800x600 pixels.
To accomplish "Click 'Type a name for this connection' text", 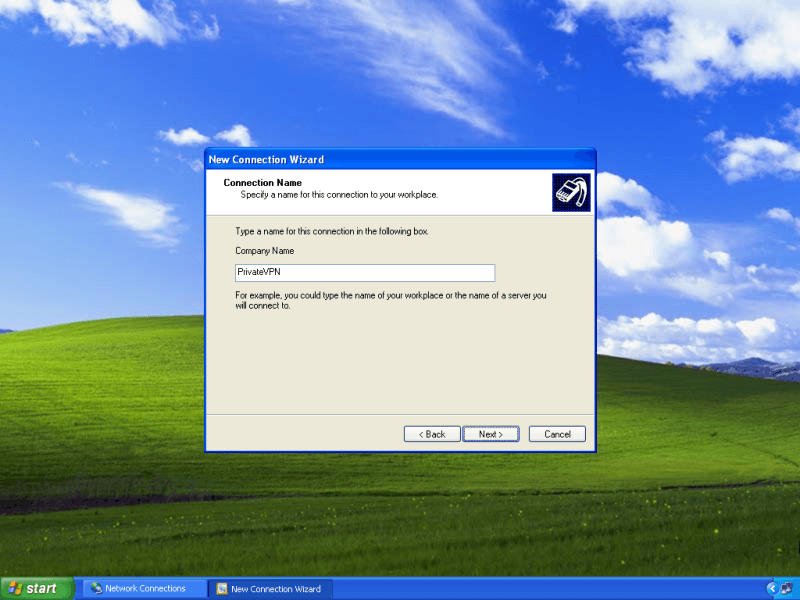I will point(332,231).
